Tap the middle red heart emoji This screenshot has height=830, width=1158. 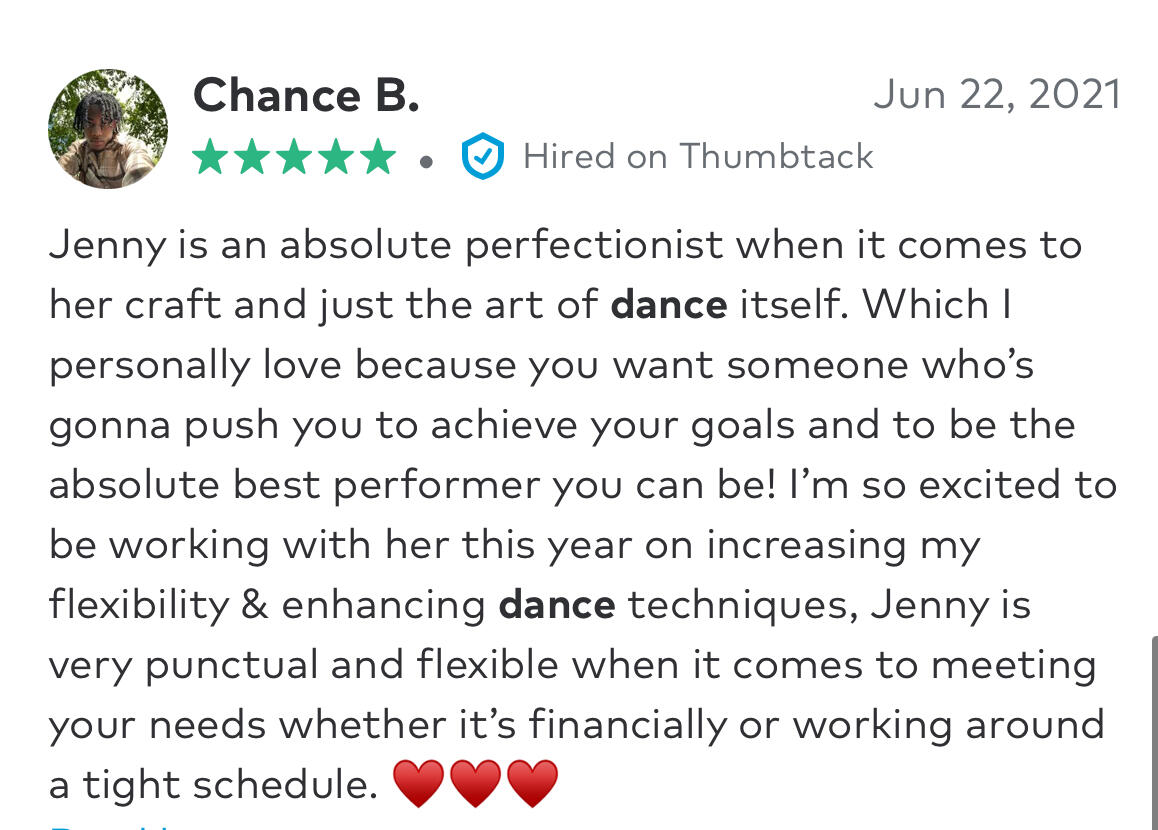point(475,783)
